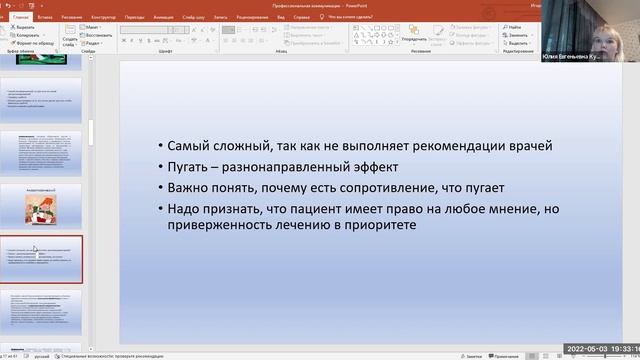Open the Animations (Анимация) tab
Viewport: 640px width, 360px height.
click(x=163, y=17)
